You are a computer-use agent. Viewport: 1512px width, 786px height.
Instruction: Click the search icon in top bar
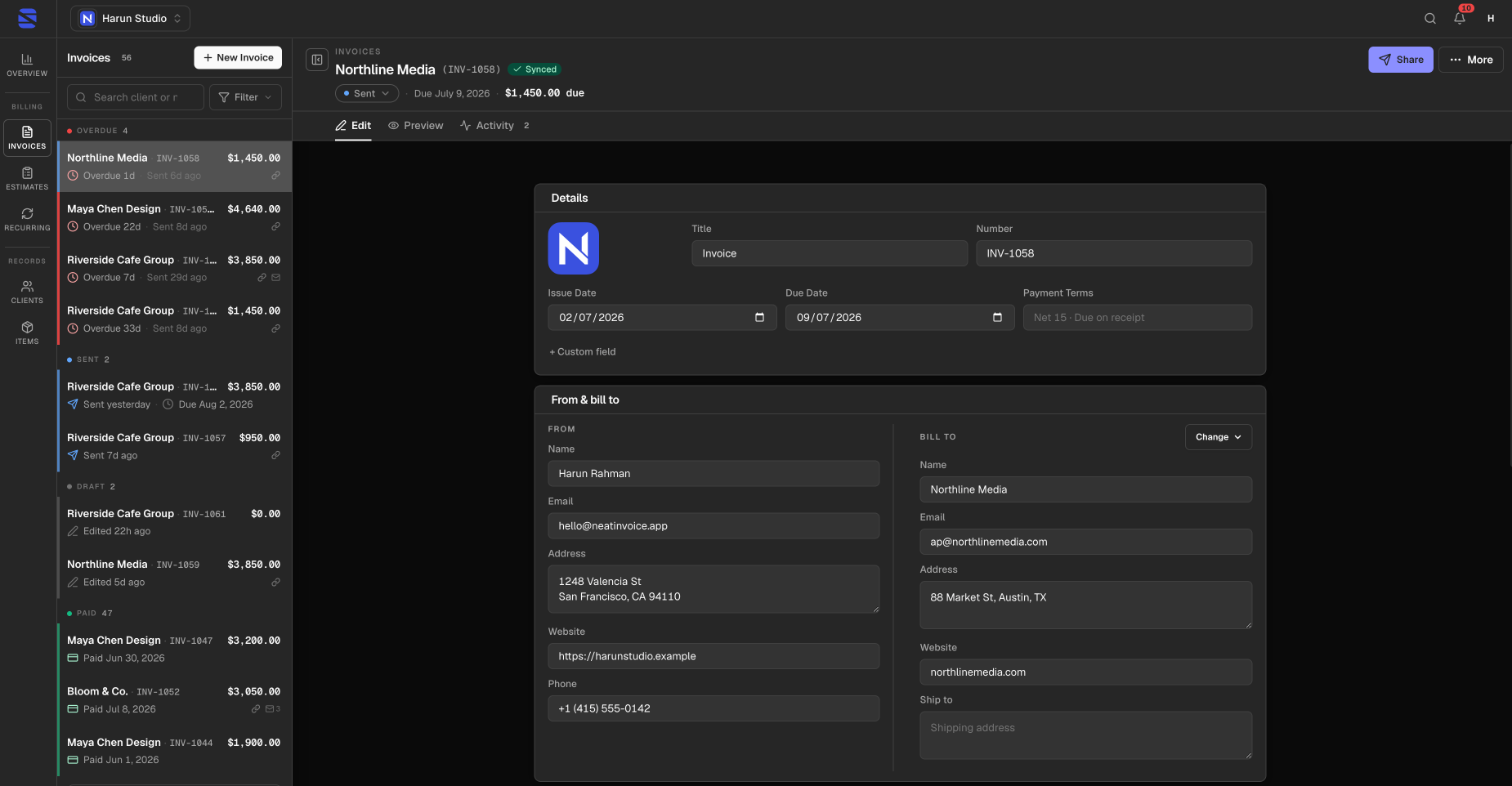tap(1430, 18)
